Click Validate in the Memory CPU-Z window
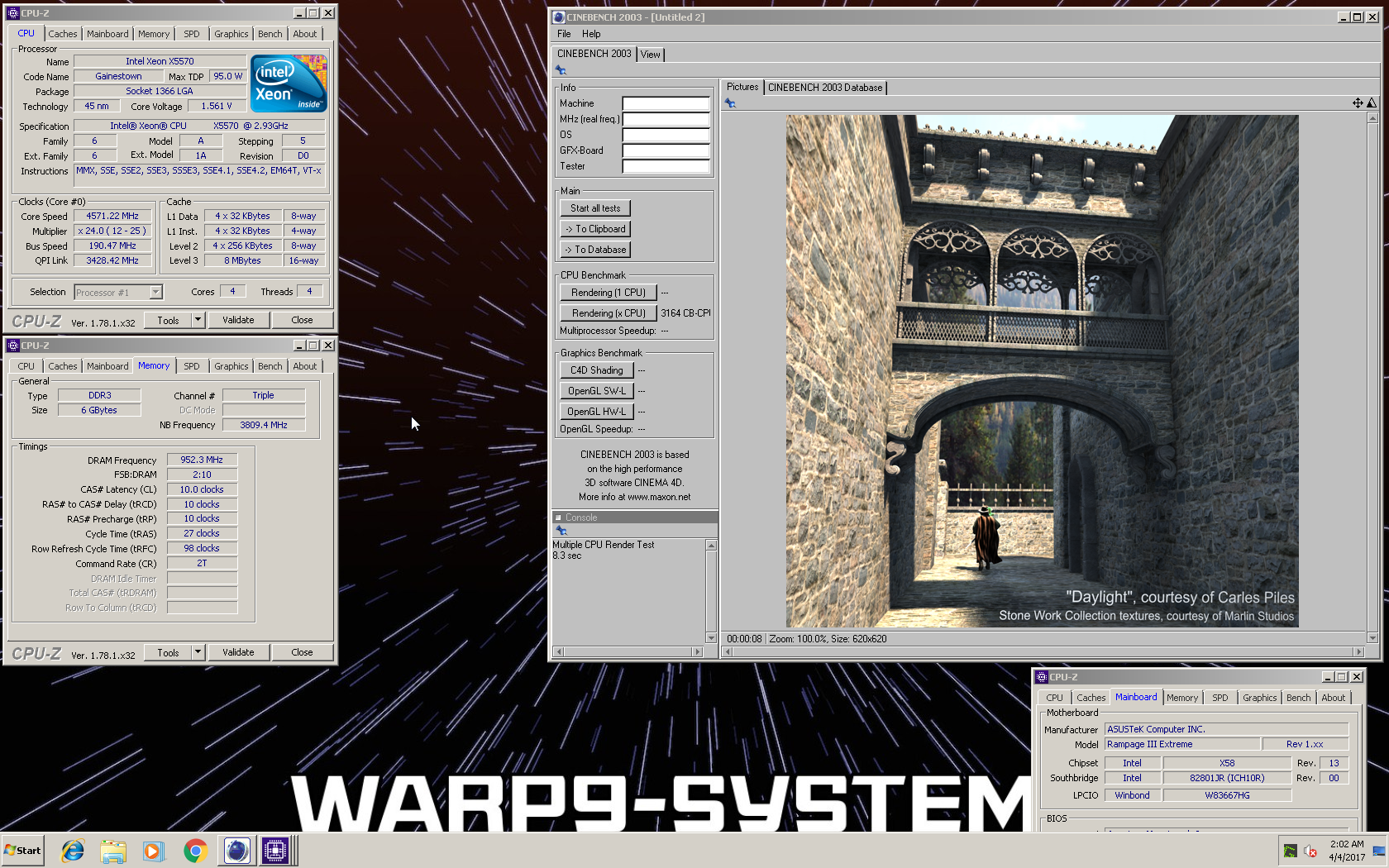Viewport: 1389px width, 868px height. coord(238,652)
